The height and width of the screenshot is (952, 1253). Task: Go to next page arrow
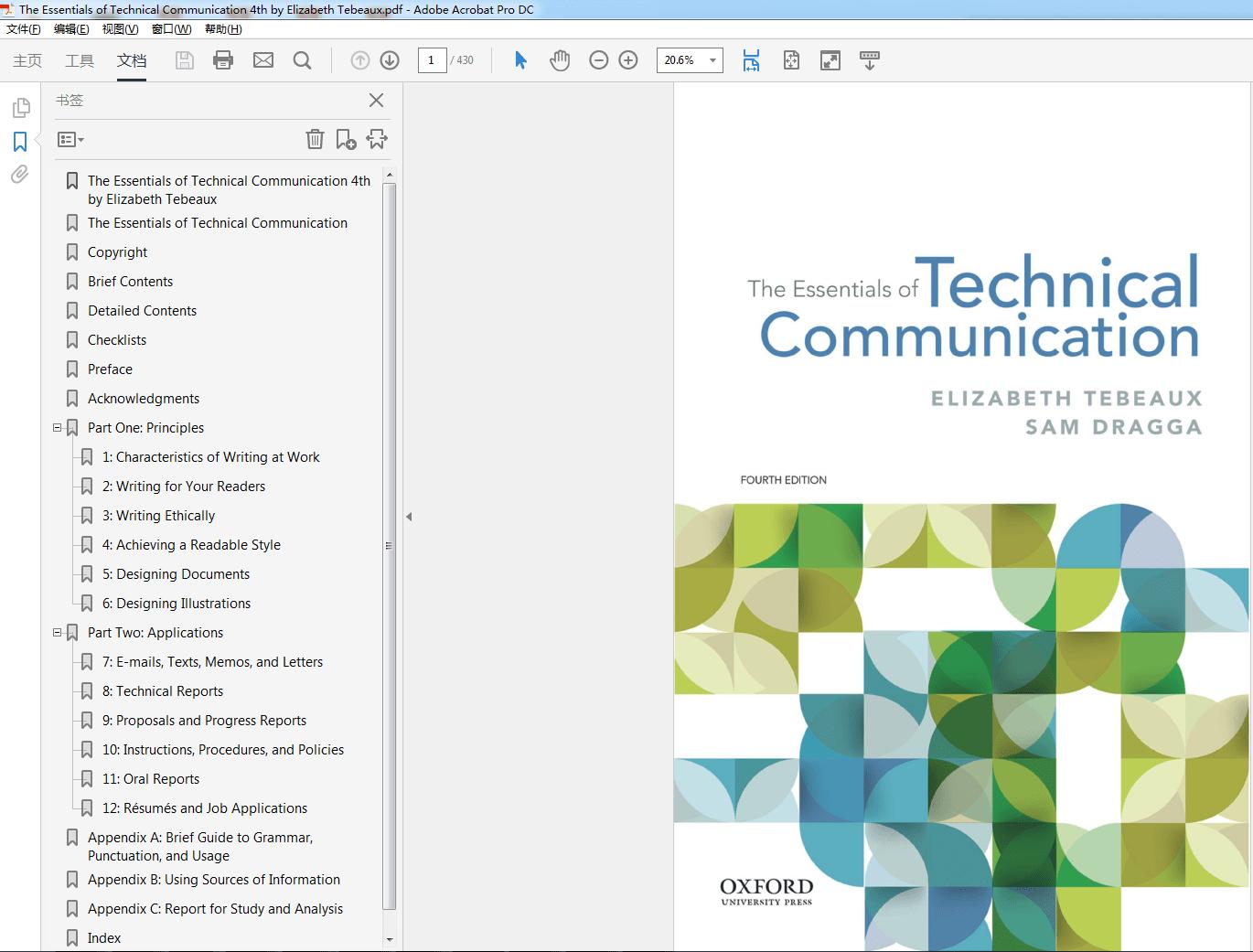390,60
